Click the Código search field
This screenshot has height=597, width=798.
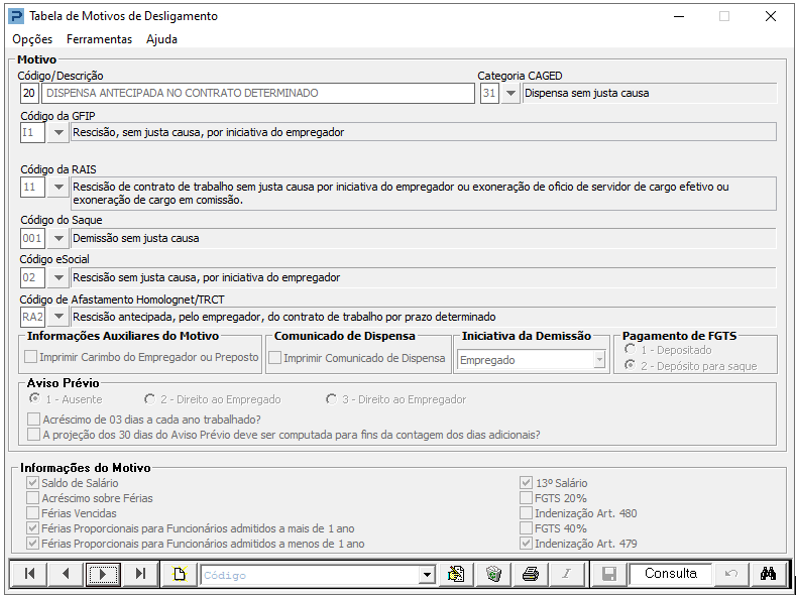pyautogui.click(x=318, y=575)
